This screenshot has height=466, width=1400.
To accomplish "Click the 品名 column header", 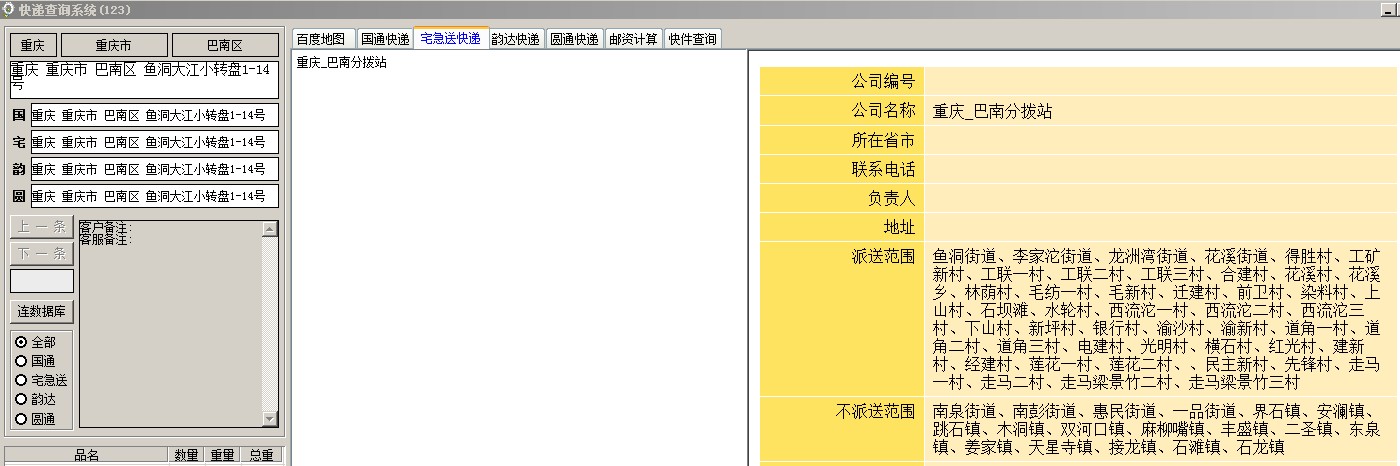I will coord(87,455).
